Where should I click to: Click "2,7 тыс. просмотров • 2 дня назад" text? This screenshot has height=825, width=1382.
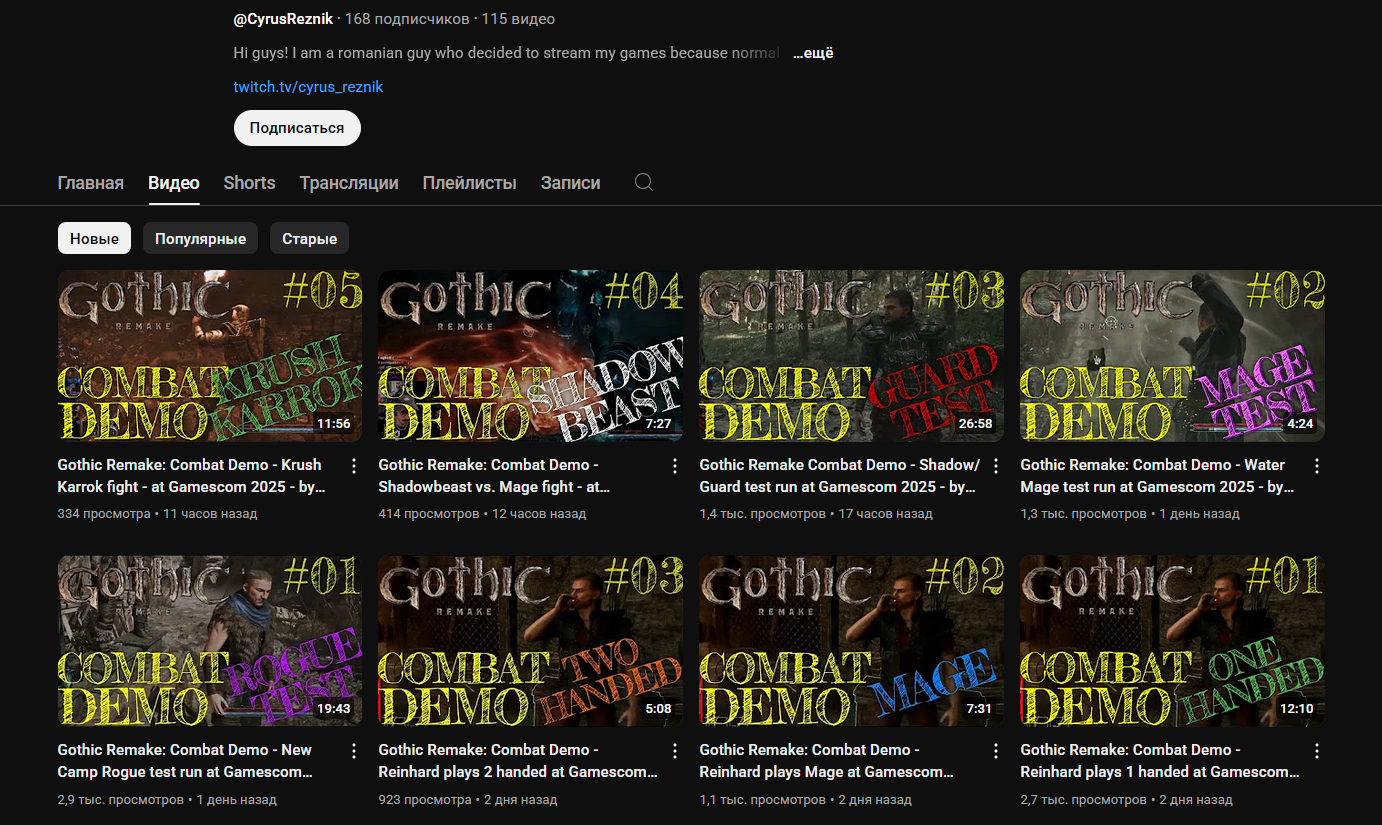[1127, 800]
